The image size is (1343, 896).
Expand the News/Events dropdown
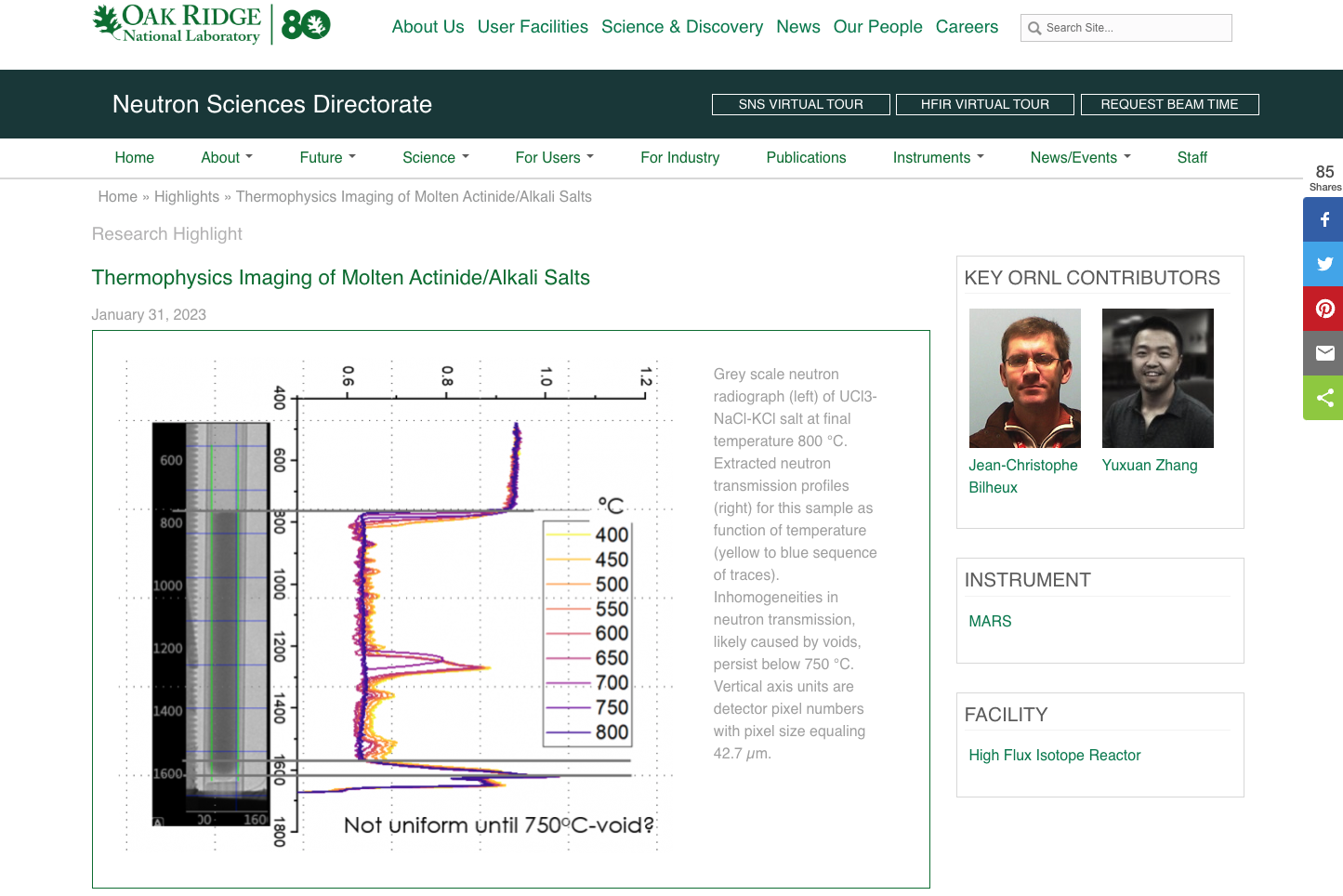pos(1080,158)
